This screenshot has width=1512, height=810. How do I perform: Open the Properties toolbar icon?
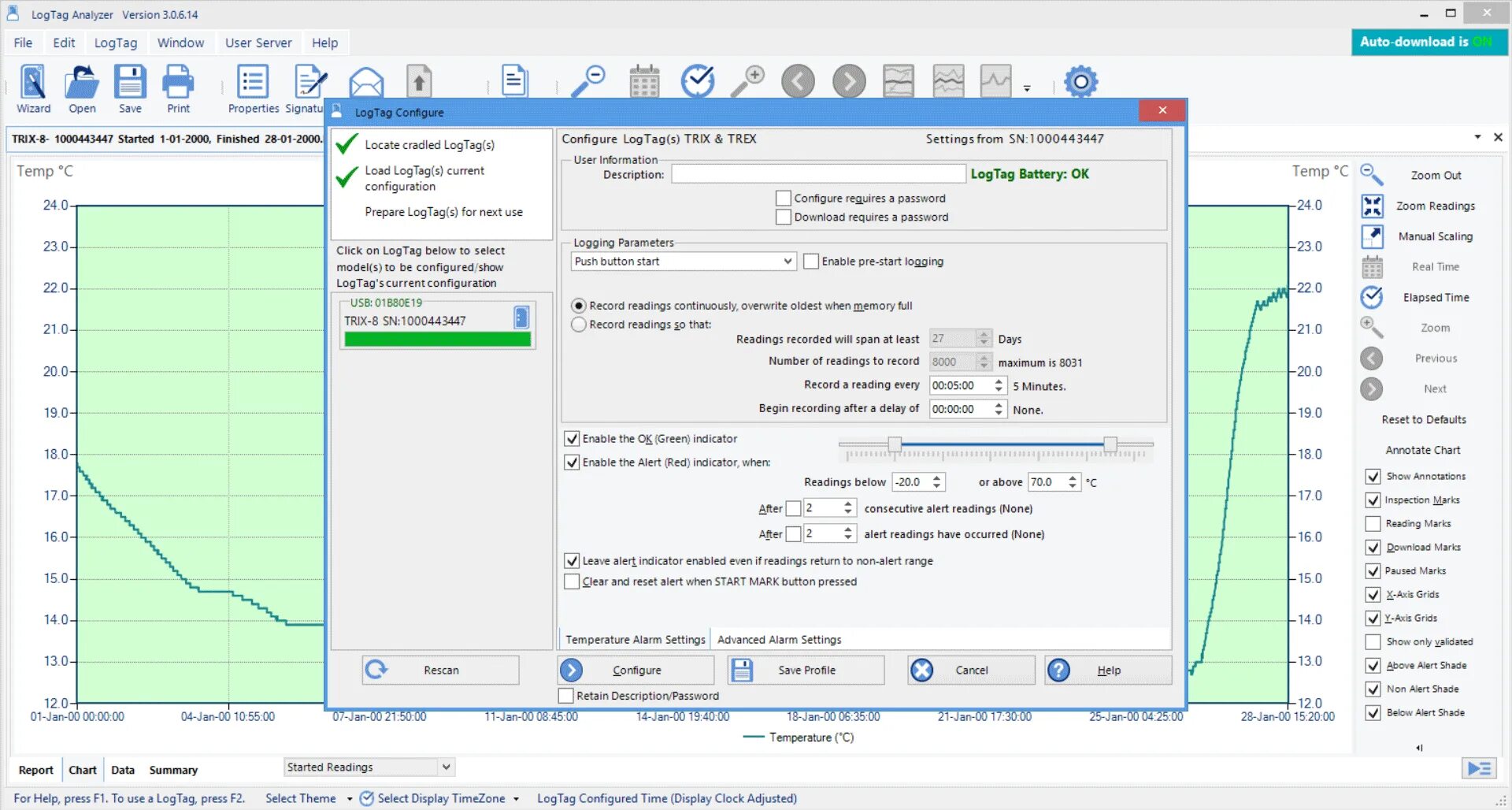pyautogui.click(x=254, y=89)
